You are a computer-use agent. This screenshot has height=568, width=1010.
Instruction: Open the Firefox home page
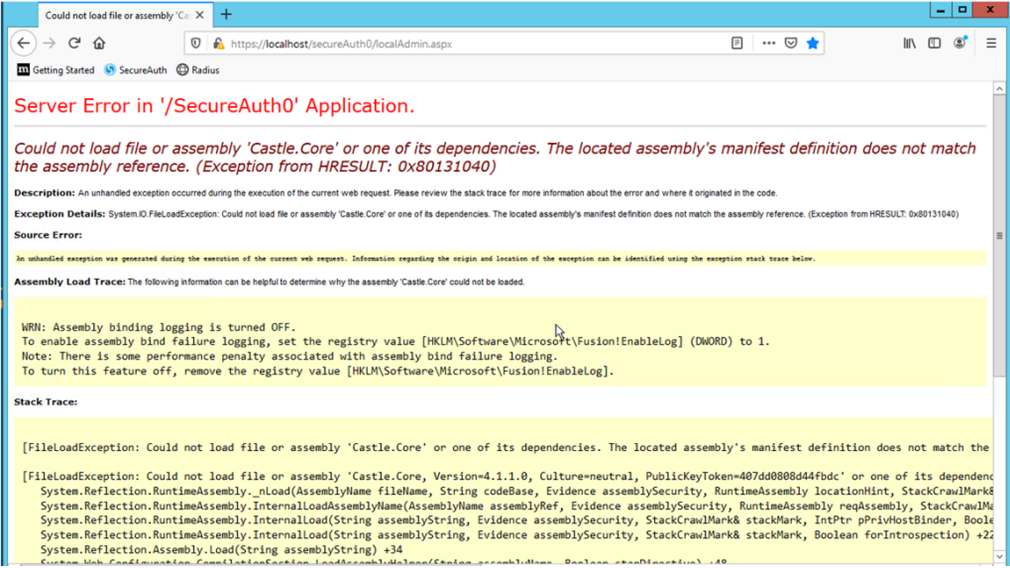pos(99,43)
